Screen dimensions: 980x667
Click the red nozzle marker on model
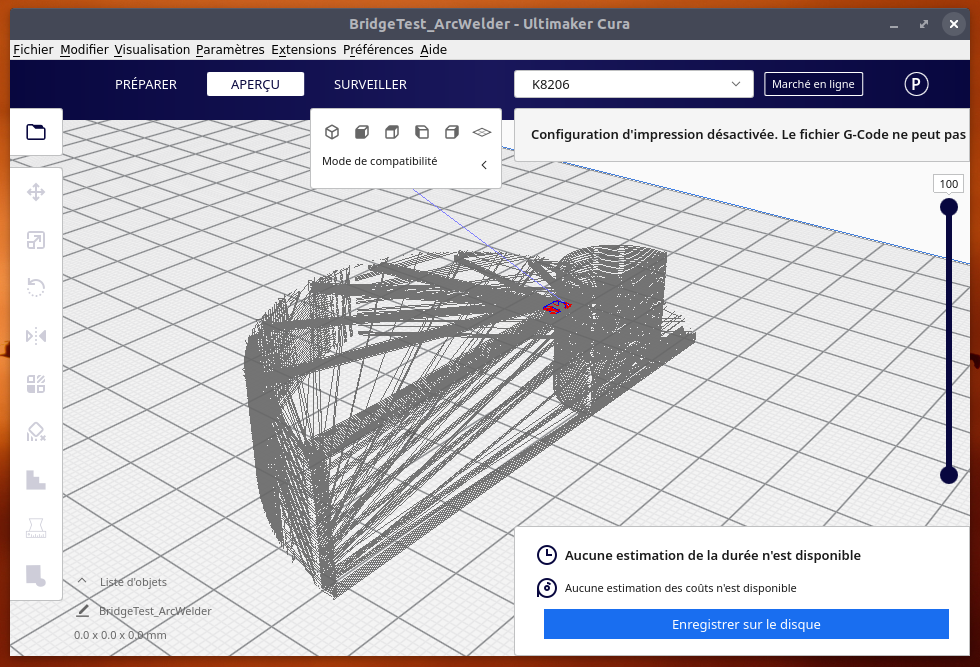coord(555,306)
